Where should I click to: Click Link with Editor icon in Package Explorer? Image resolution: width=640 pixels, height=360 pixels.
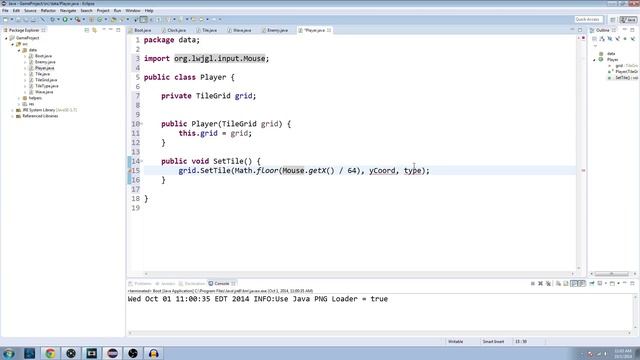(x=95, y=30)
